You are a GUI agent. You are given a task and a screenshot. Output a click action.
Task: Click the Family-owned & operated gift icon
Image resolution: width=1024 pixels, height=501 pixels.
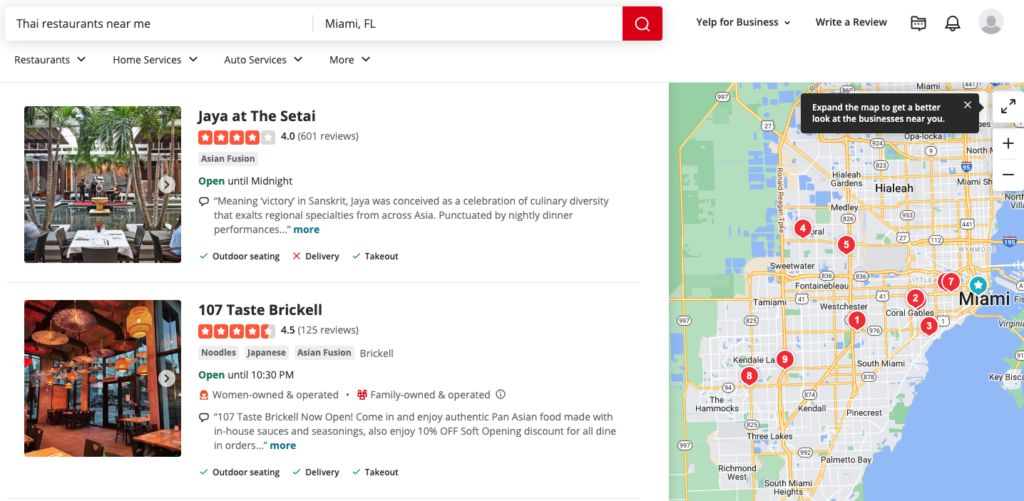coord(362,395)
